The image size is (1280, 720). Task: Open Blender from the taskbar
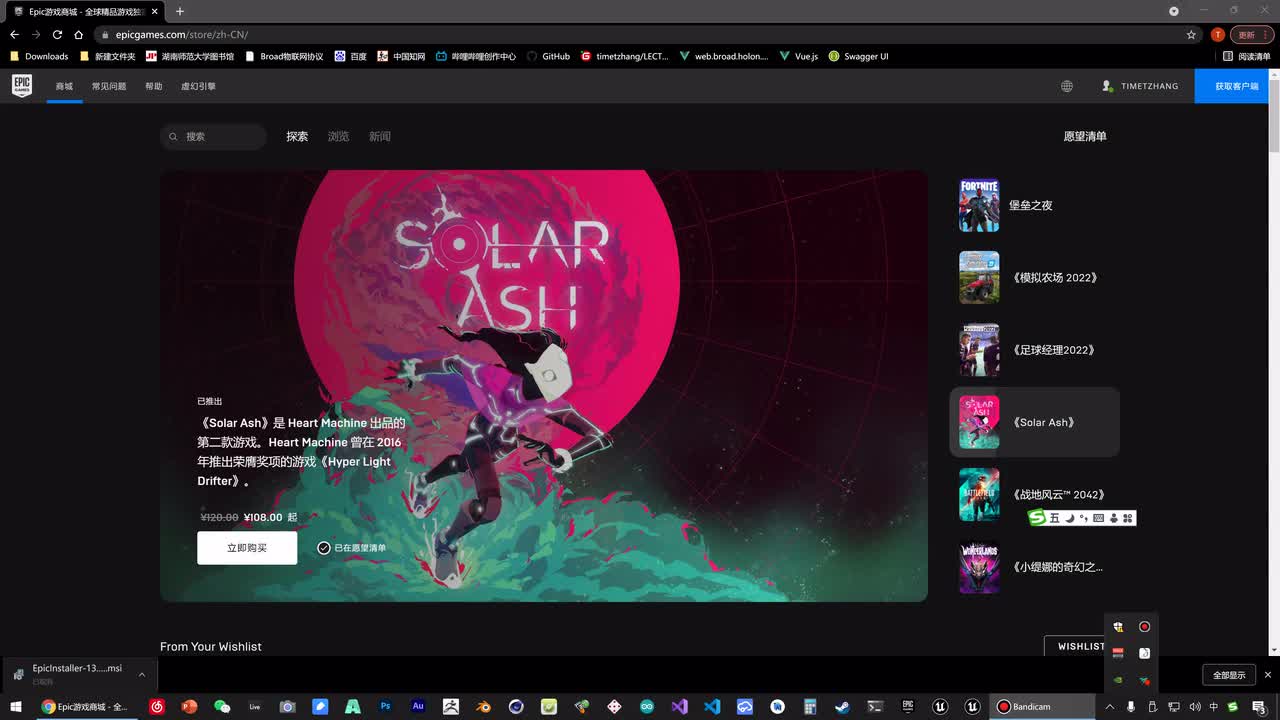483,706
